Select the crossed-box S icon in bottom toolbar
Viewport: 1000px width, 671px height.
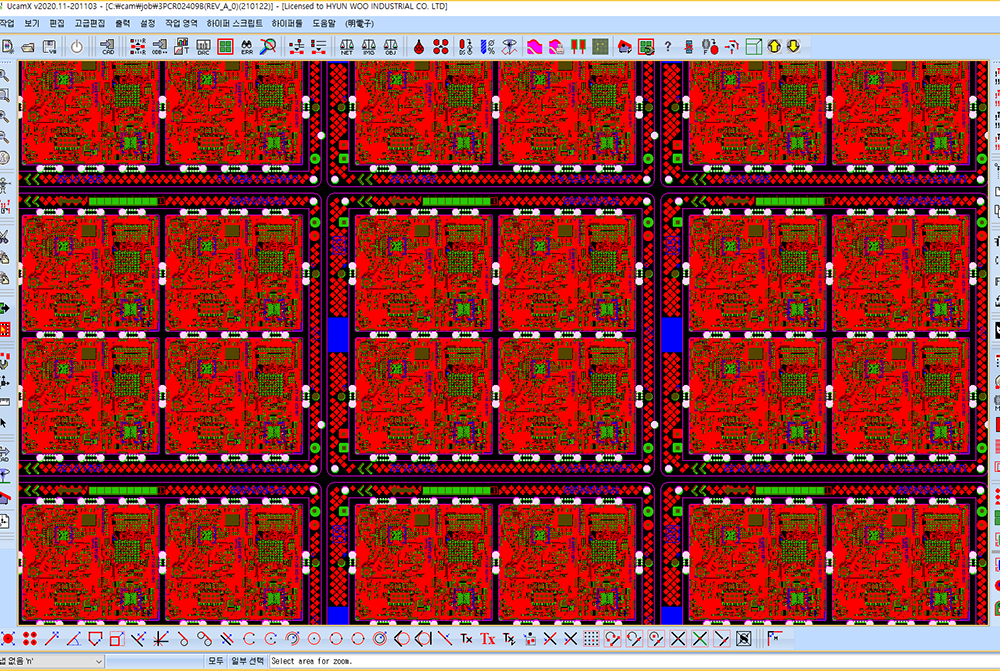click(x=743, y=638)
